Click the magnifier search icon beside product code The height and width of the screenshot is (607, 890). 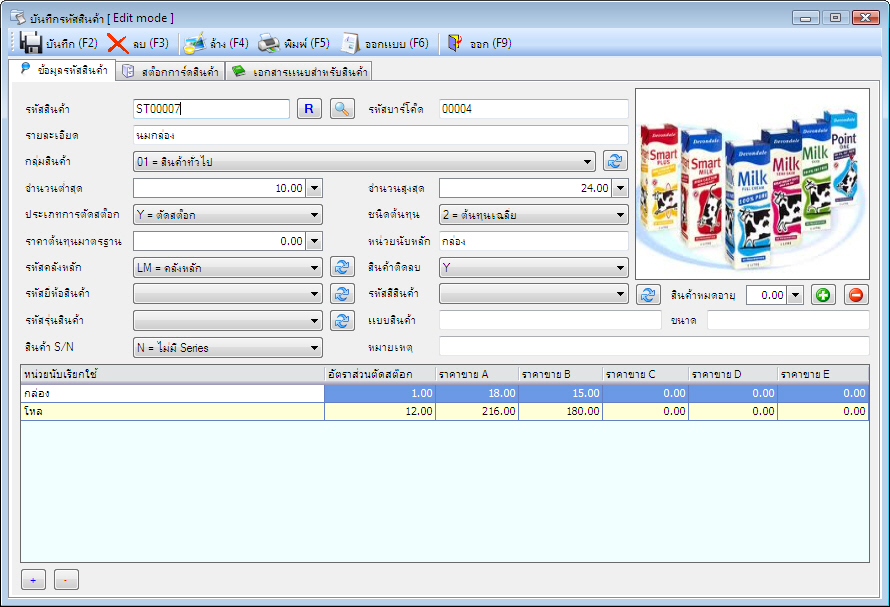click(343, 108)
